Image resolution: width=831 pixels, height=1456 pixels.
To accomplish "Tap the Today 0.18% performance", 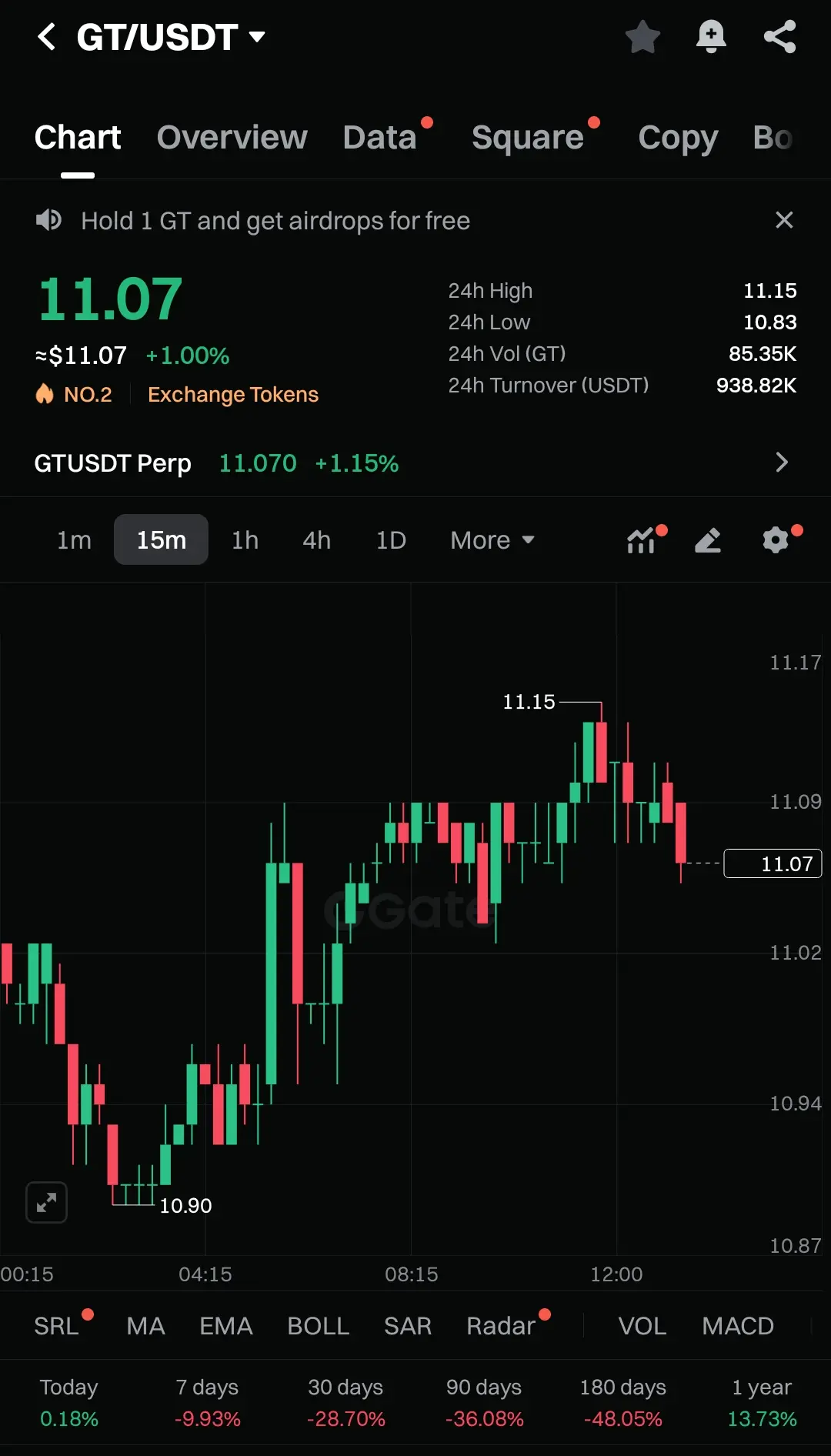I will (68, 1403).
